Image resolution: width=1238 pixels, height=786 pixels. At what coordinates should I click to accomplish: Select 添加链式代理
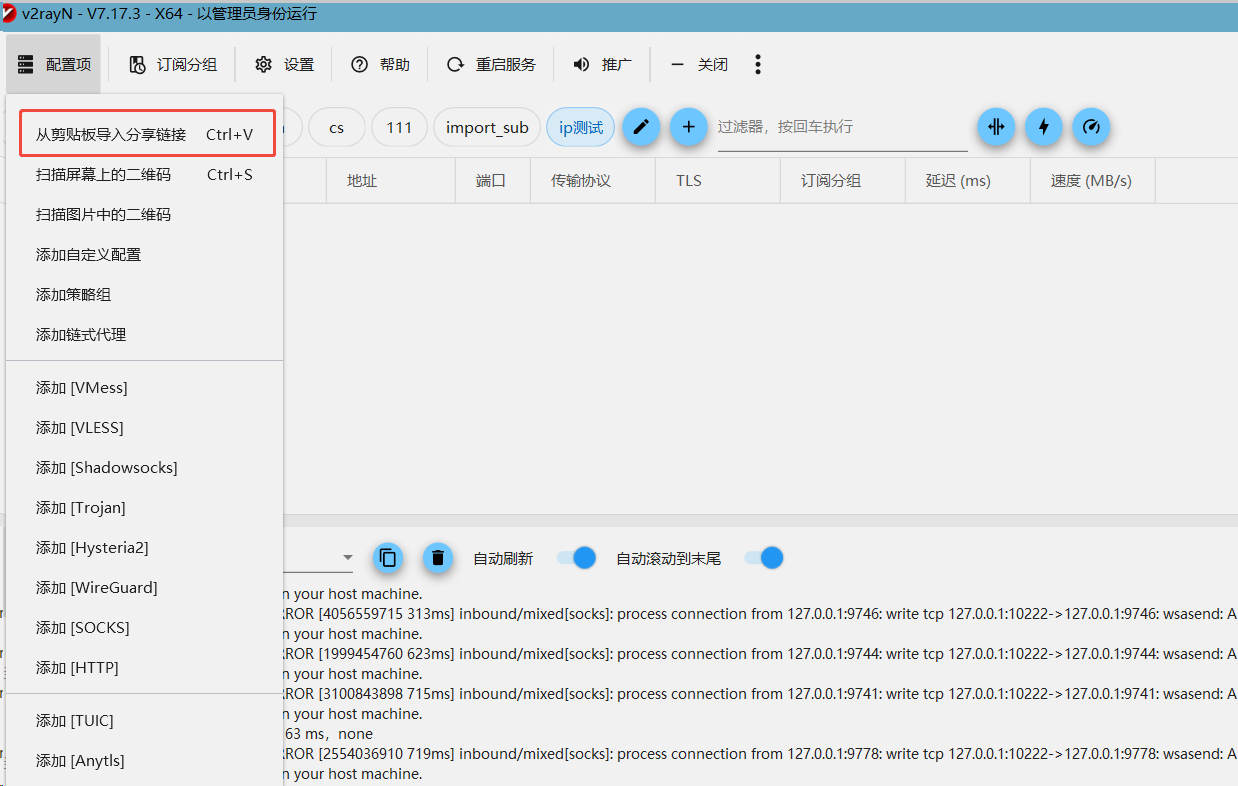click(145, 334)
